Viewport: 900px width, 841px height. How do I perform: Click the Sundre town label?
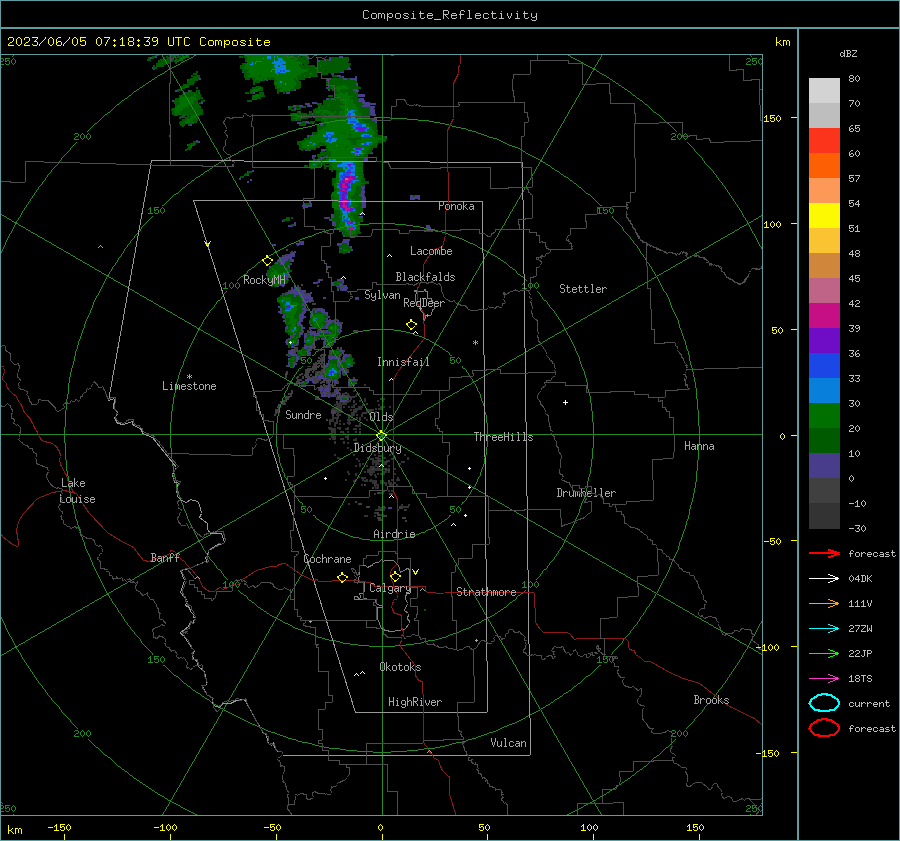303,415
